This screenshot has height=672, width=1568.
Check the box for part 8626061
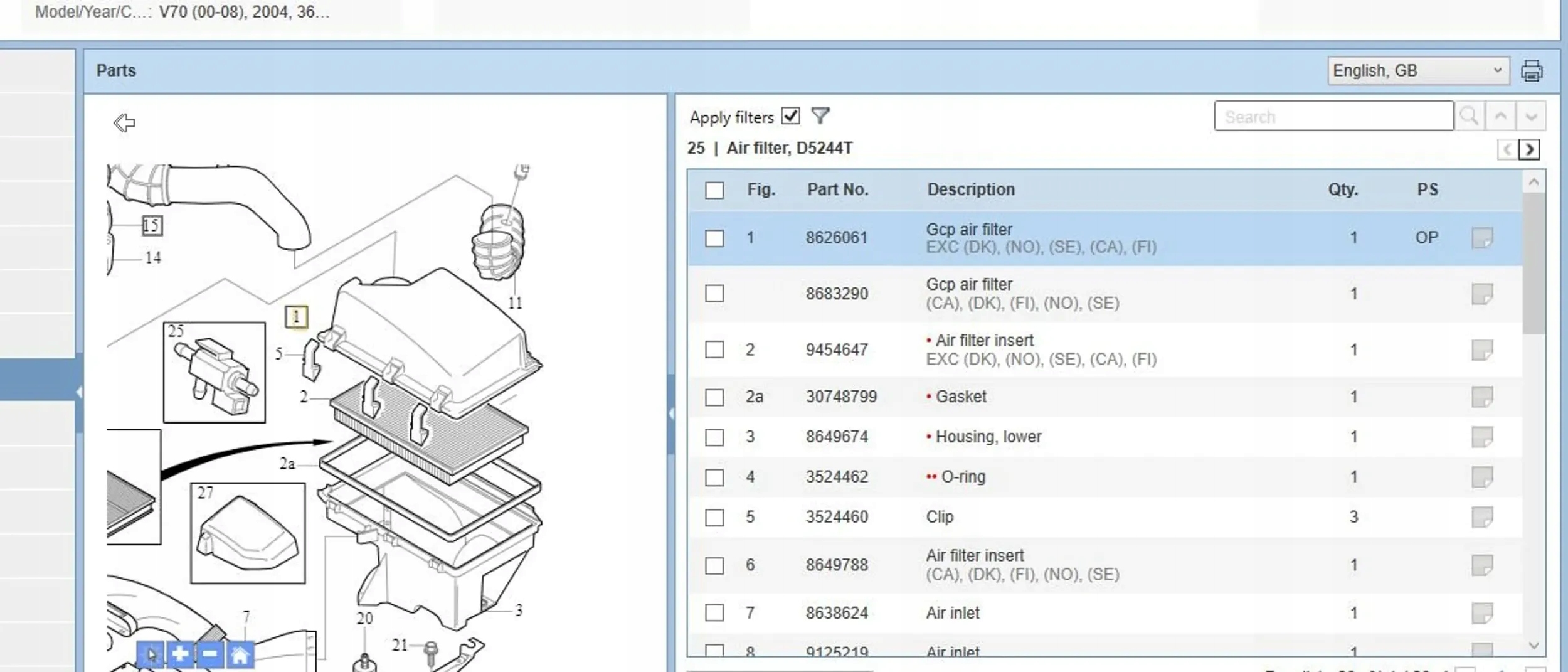coord(714,238)
